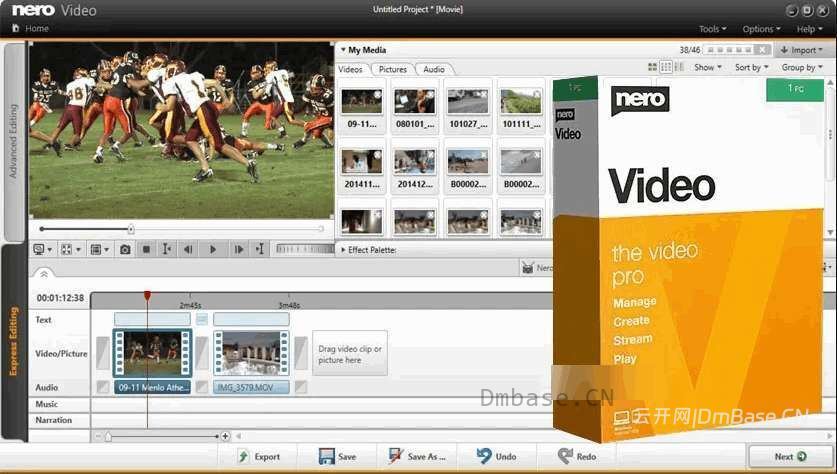This screenshot has width=837, height=474.
Task: Open the Options menu
Action: (761, 29)
